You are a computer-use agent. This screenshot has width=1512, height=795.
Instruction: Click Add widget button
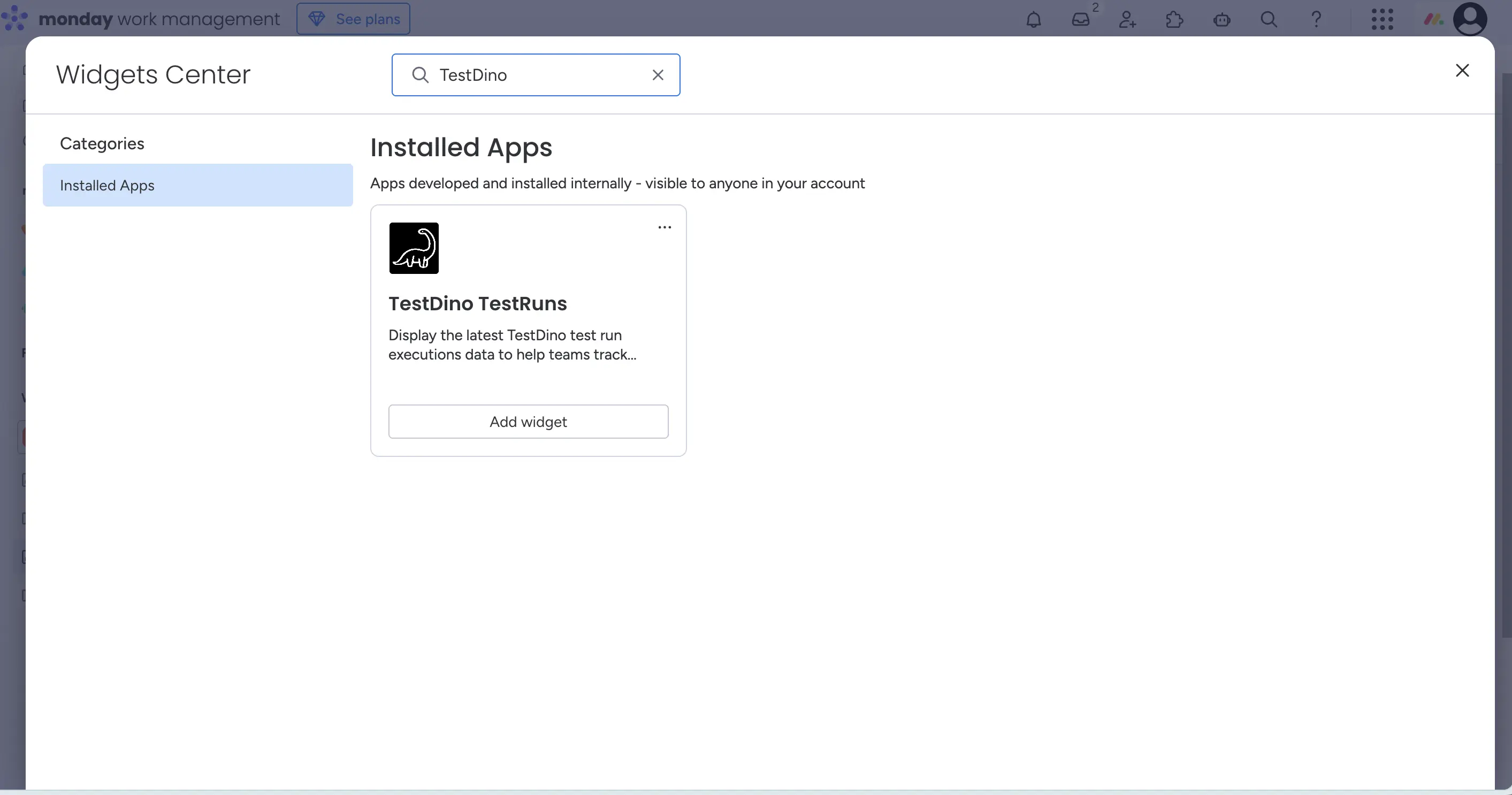(x=528, y=421)
